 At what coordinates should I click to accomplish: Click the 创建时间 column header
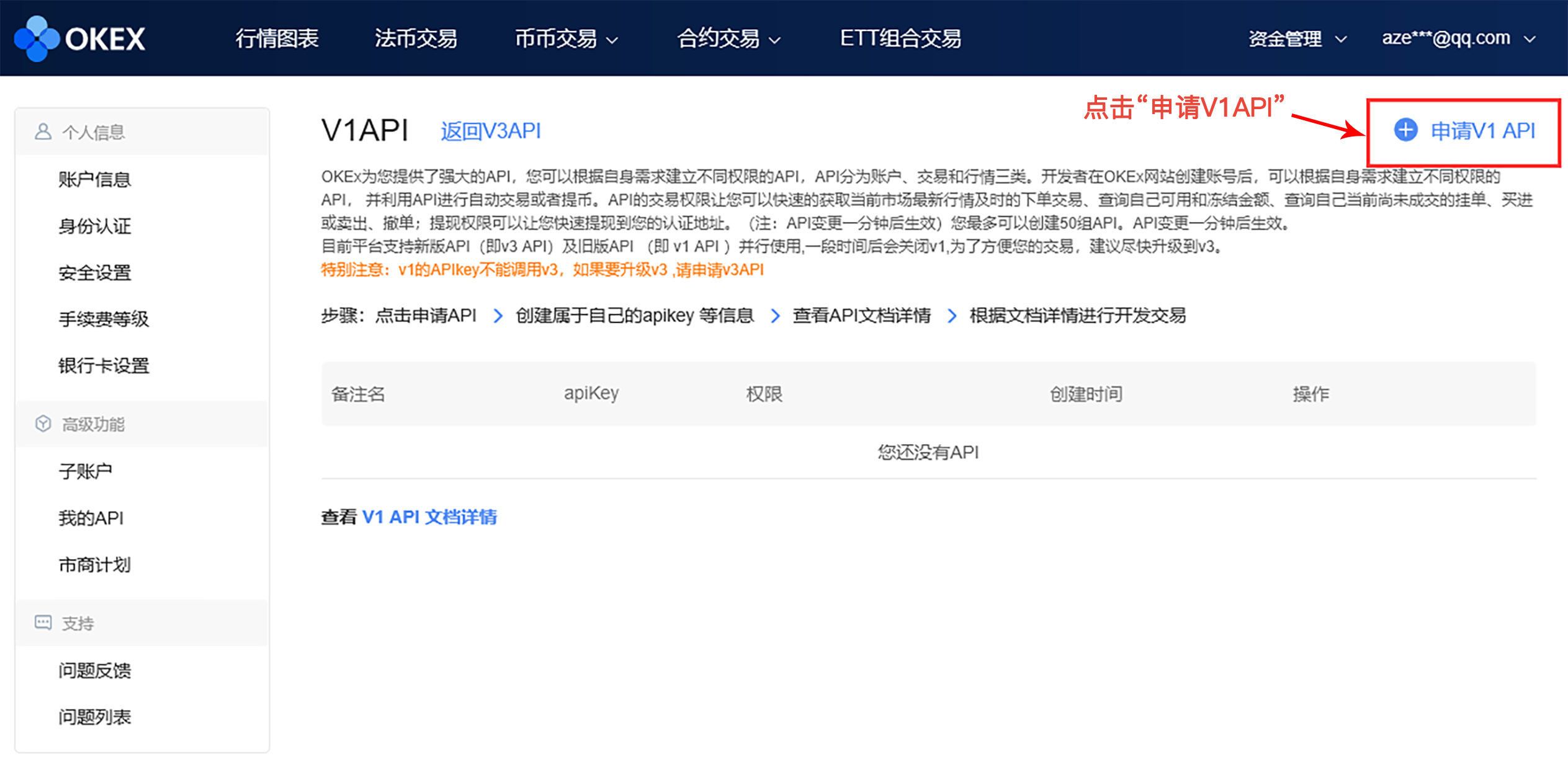[x=1086, y=394]
